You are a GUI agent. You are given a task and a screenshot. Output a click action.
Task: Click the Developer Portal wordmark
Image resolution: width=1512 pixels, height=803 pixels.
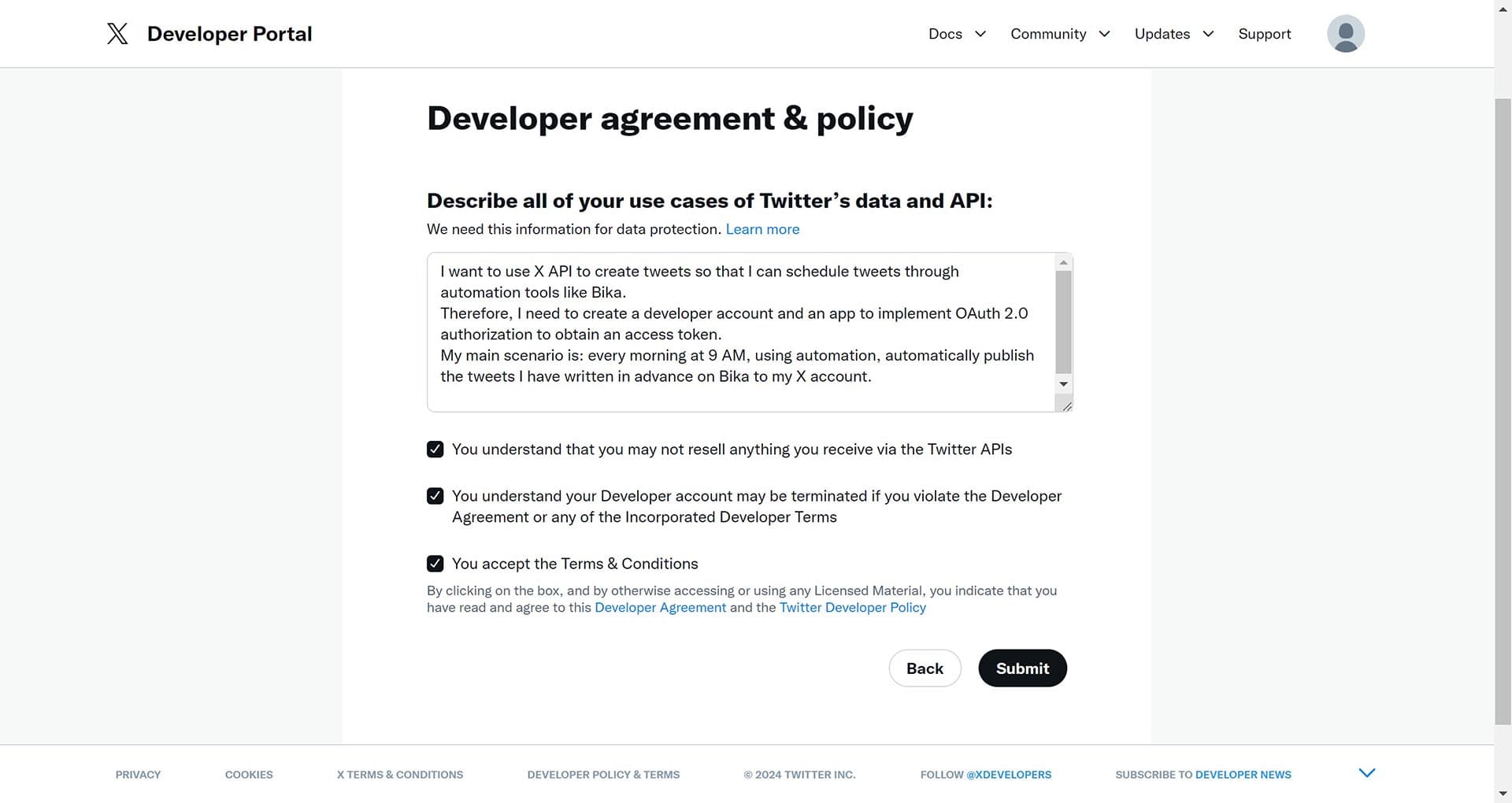click(x=229, y=33)
